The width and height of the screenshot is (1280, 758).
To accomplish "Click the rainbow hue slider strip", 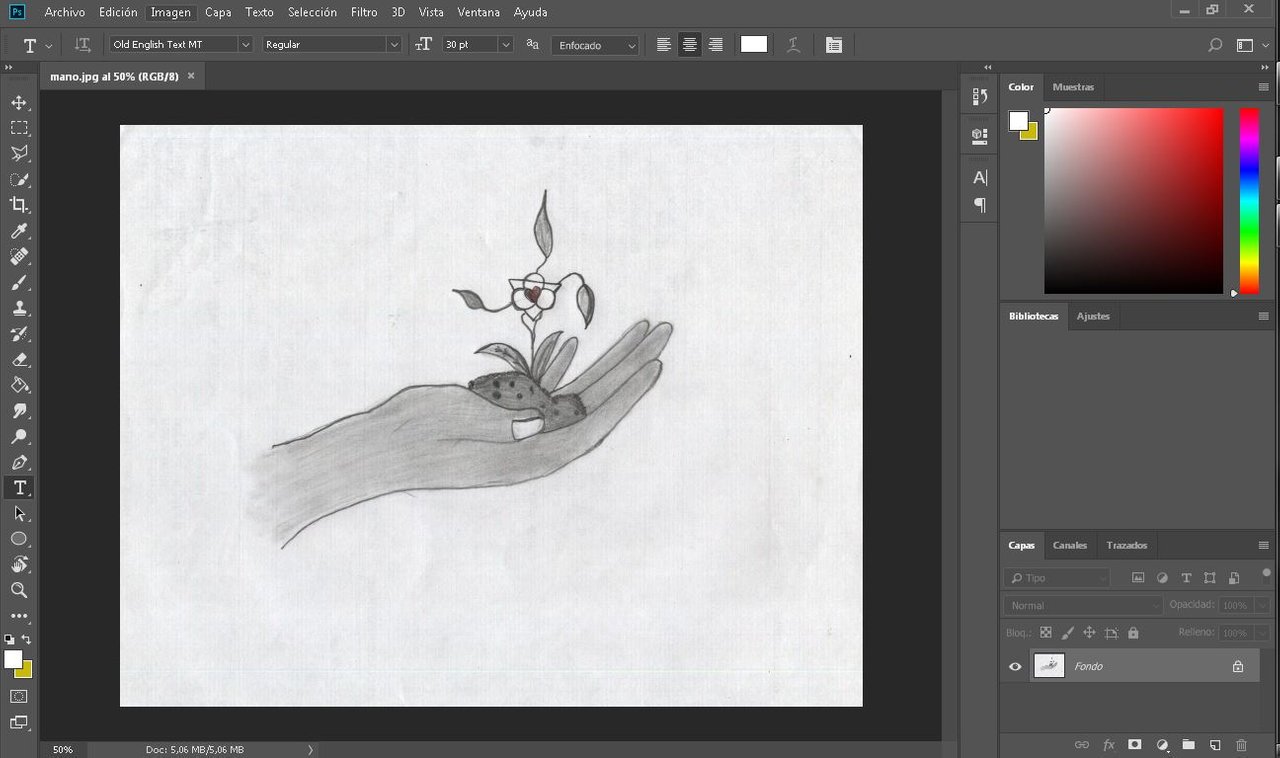I will 1249,200.
